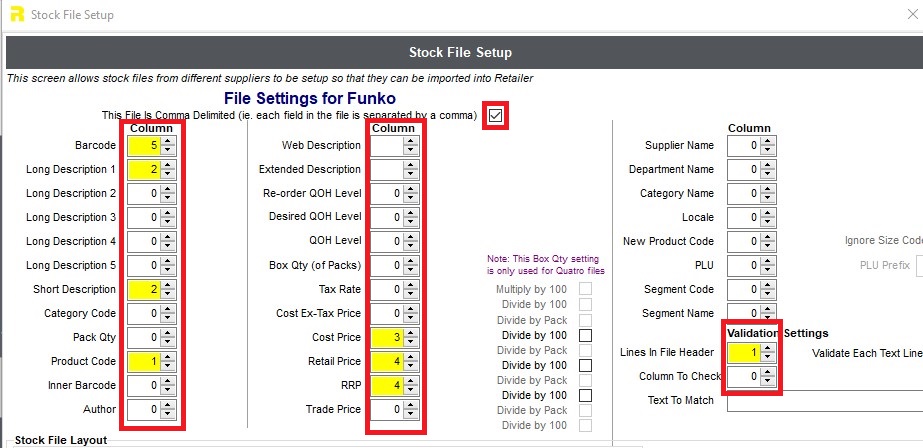Decrease the Column To Check value
The height and width of the screenshot is (448, 923).
point(767,381)
